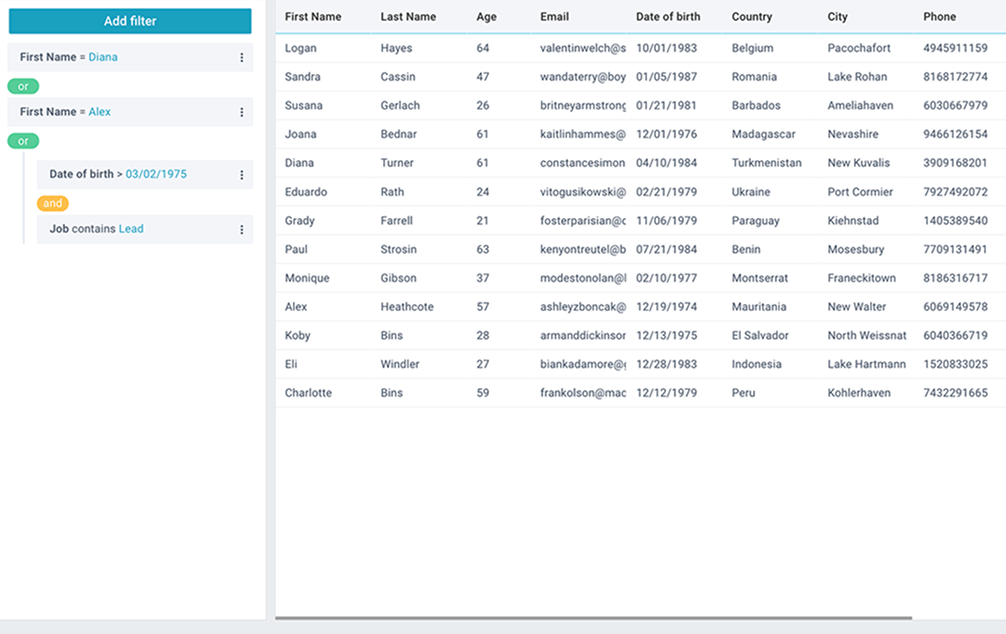
Task: Sort by Email column header
Action: click(554, 17)
